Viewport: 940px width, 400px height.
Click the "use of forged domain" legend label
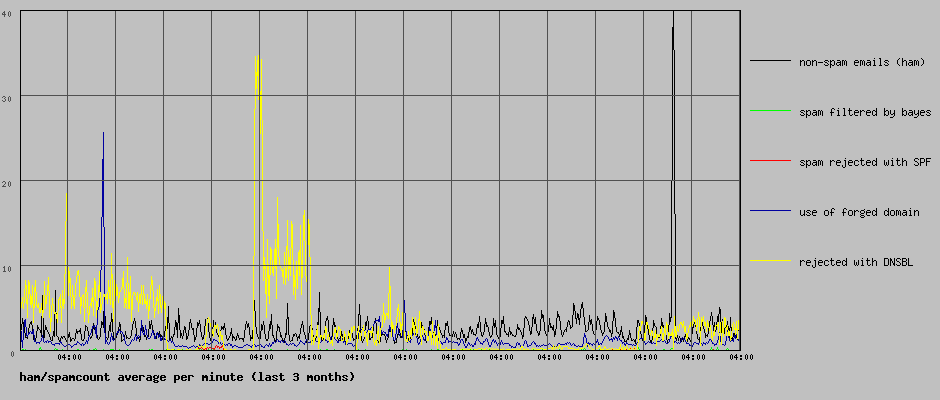coord(858,212)
